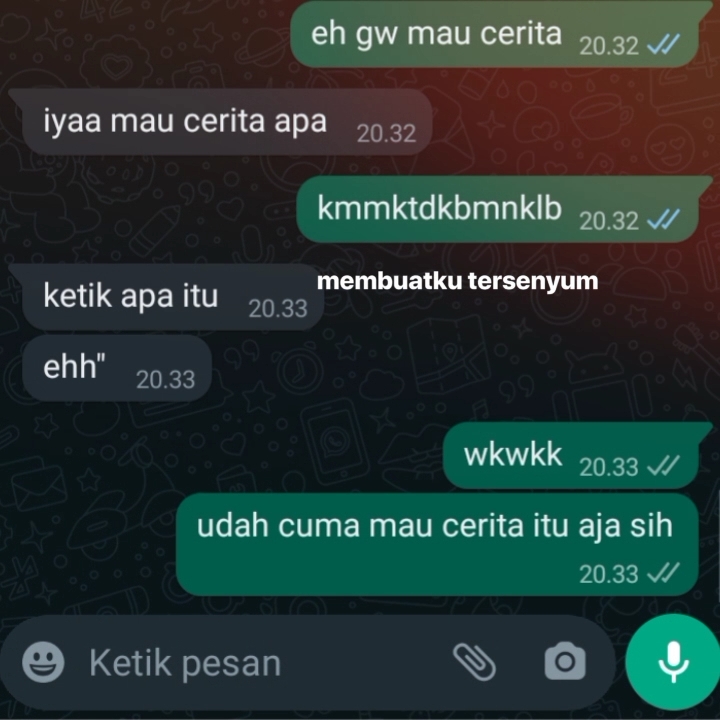Select 'udah cuma mau cerita itu aja sih' message

tap(437, 545)
